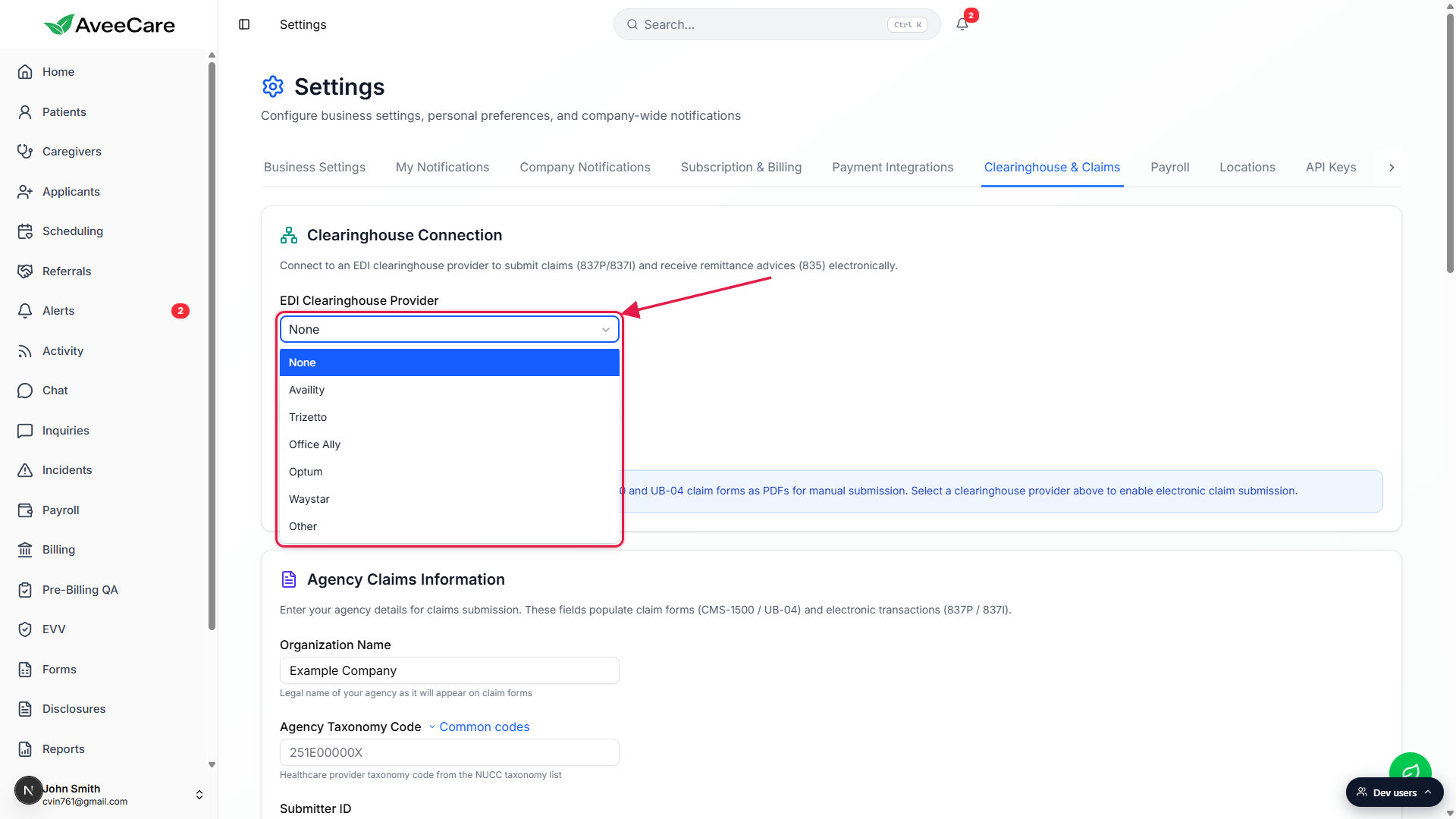This screenshot has width=1456, height=819.
Task: Click the Search field in top bar
Action: click(x=777, y=24)
